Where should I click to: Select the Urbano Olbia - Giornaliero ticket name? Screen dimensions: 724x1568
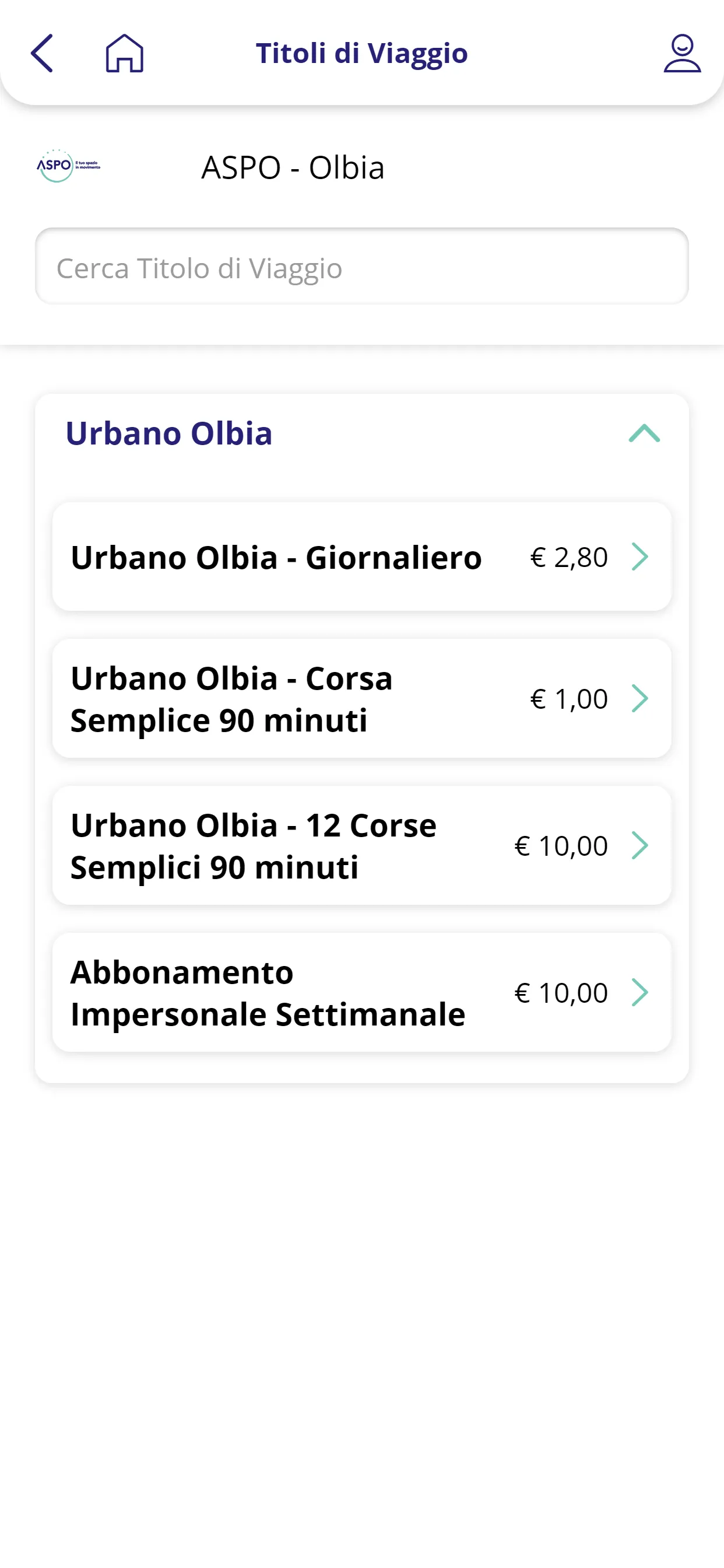click(x=276, y=557)
